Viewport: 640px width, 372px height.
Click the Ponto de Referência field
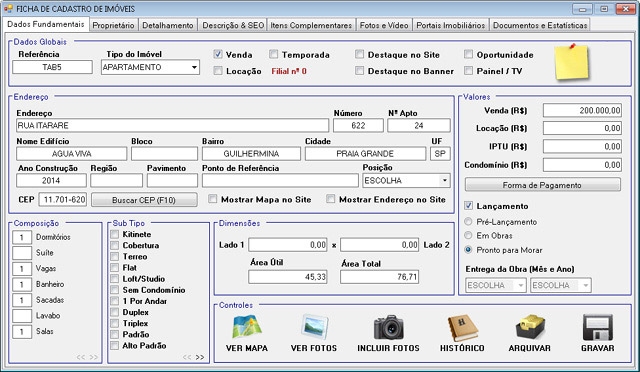[280, 180]
